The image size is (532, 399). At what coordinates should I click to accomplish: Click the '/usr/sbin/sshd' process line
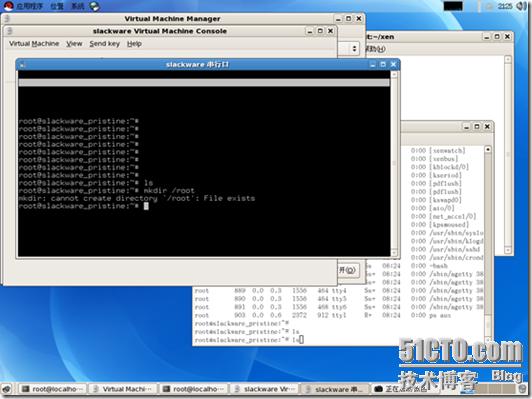point(445,249)
